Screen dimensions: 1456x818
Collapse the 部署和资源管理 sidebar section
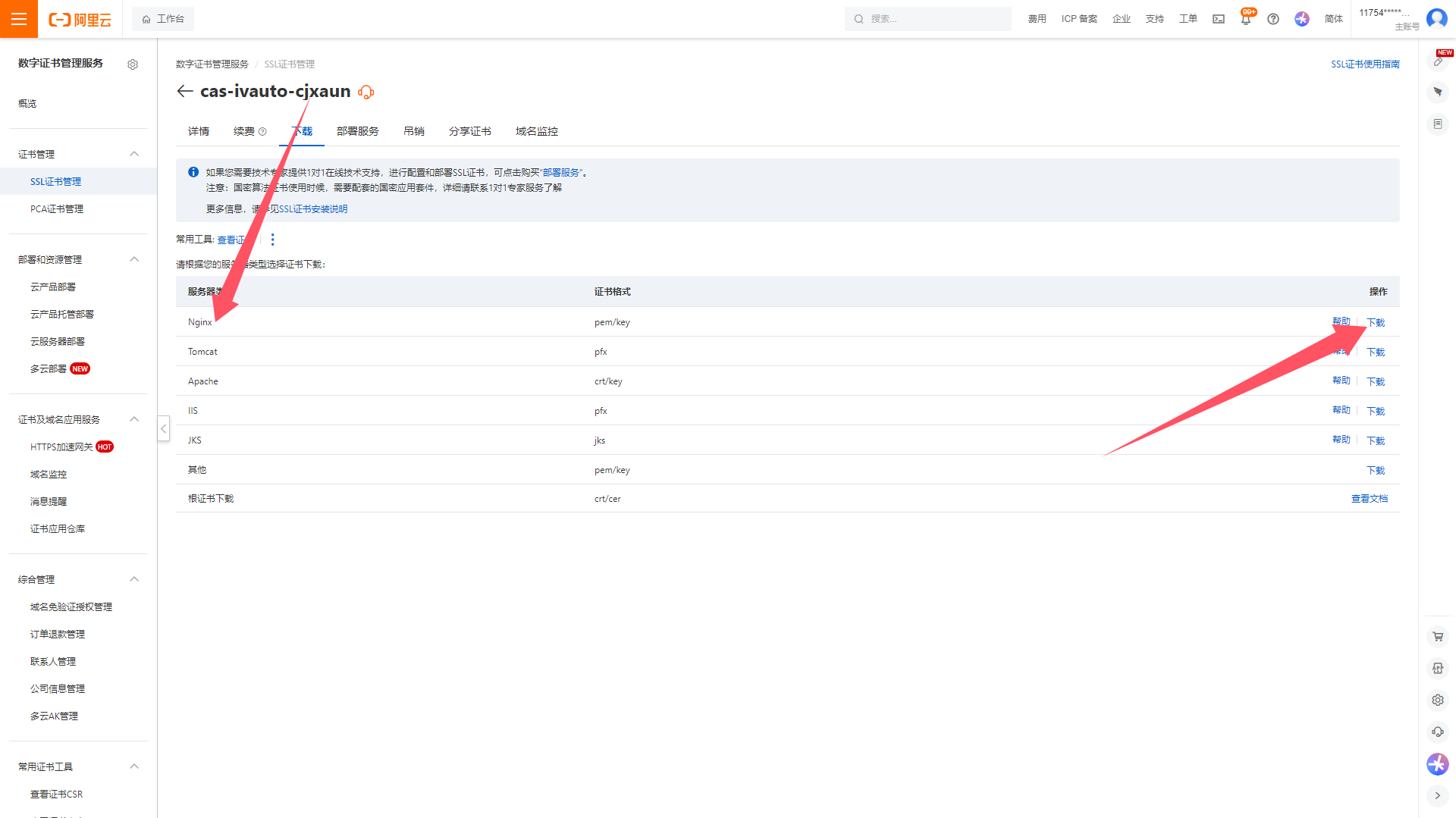coord(134,259)
